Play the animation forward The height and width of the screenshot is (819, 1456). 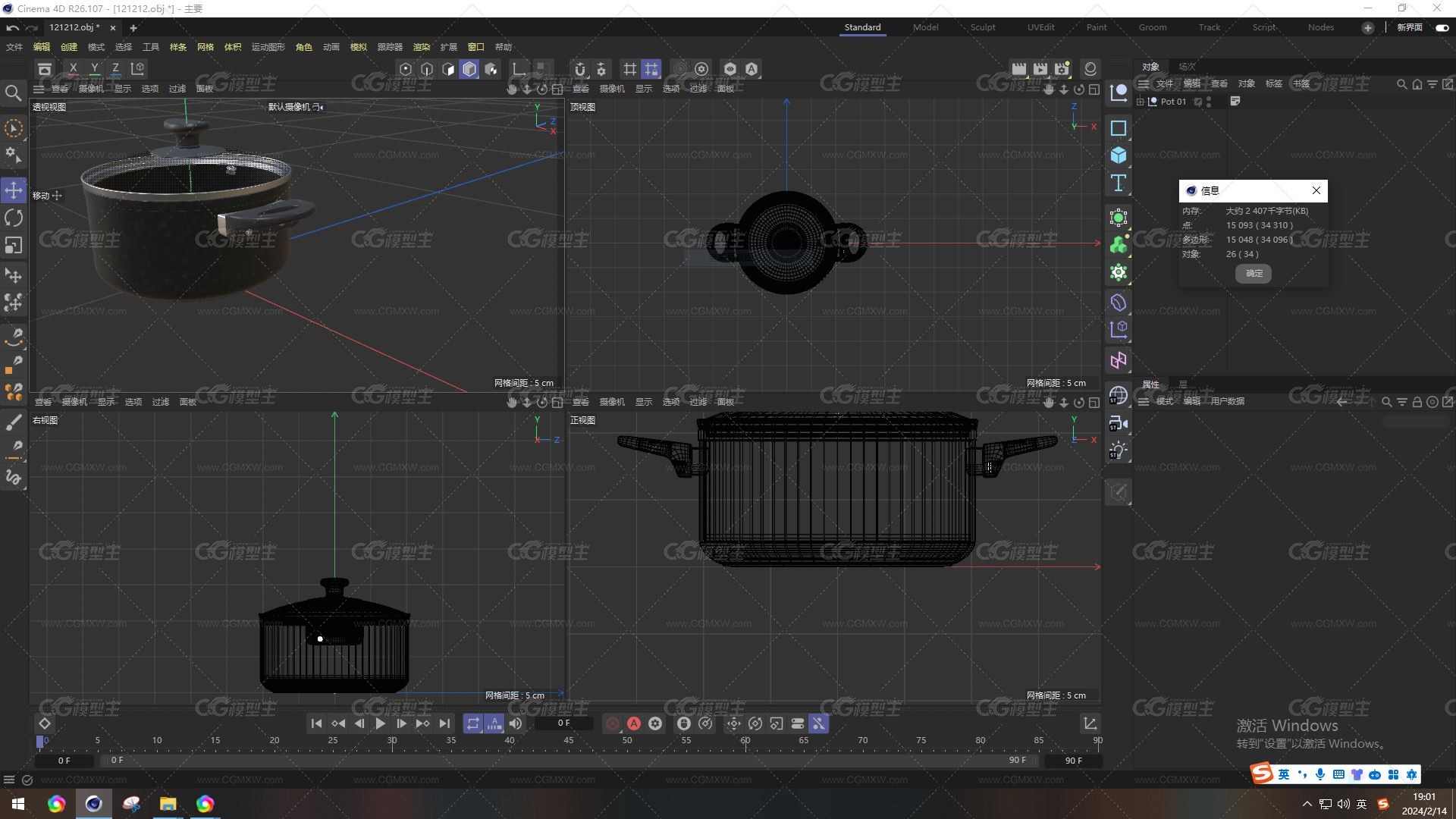pyautogui.click(x=380, y=723)
